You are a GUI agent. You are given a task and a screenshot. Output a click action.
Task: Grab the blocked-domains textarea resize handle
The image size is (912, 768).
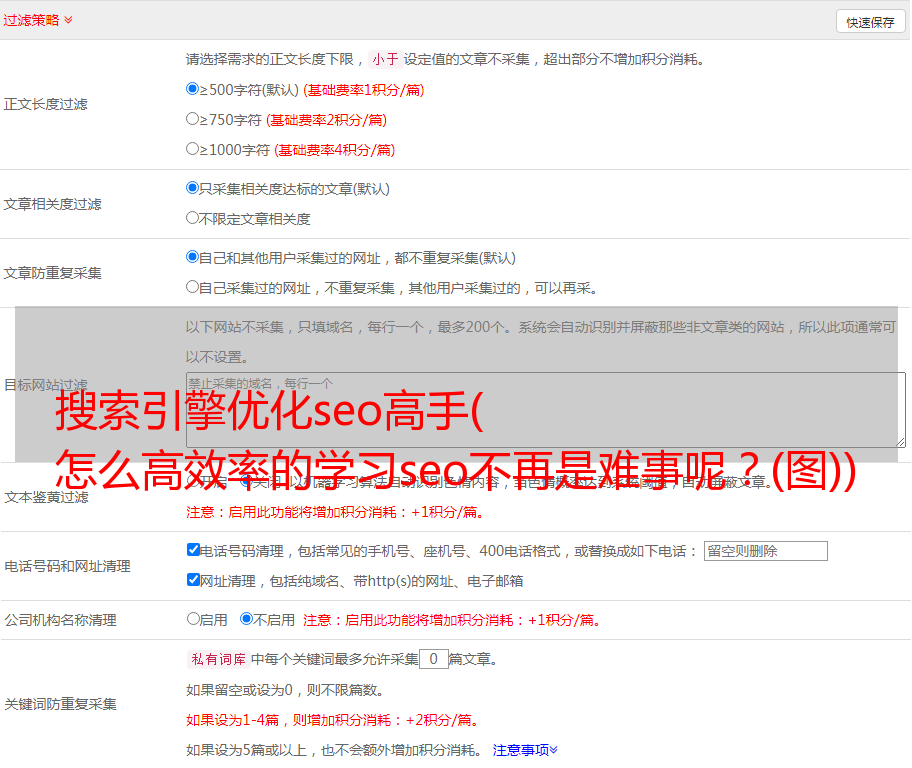[900, 441]
